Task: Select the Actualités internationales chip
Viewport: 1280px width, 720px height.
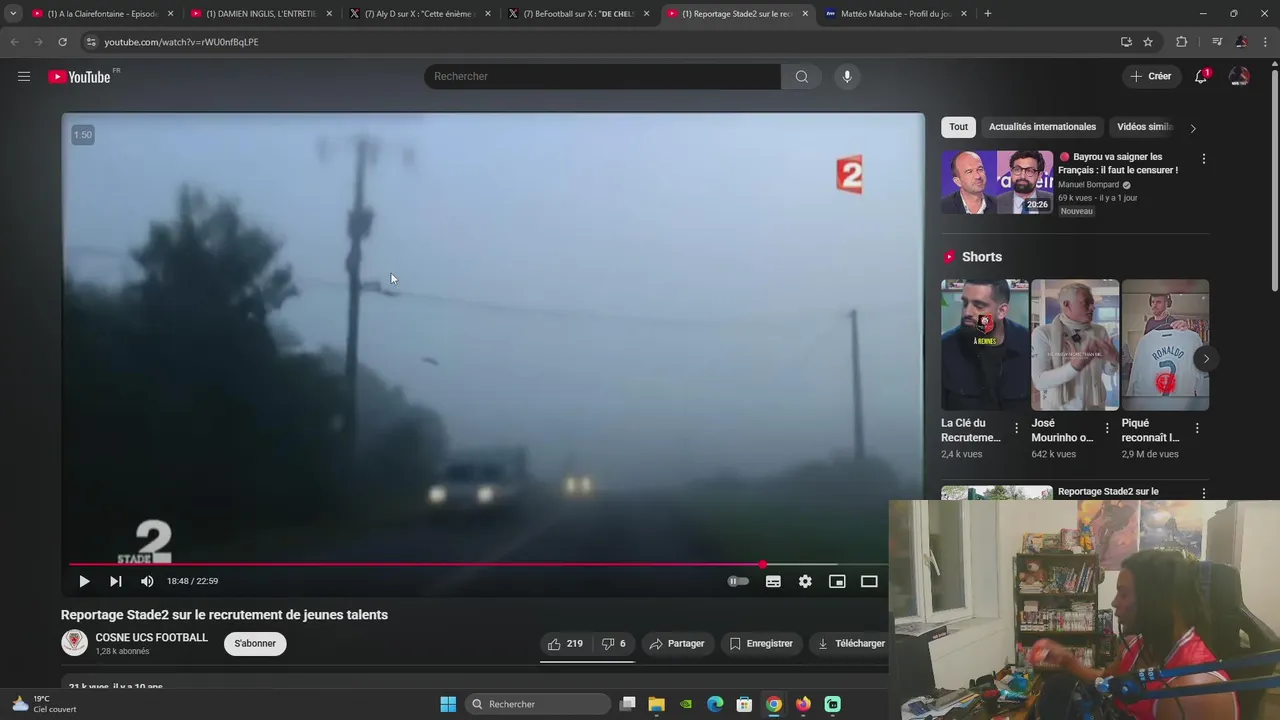Action: point(1042,127)
